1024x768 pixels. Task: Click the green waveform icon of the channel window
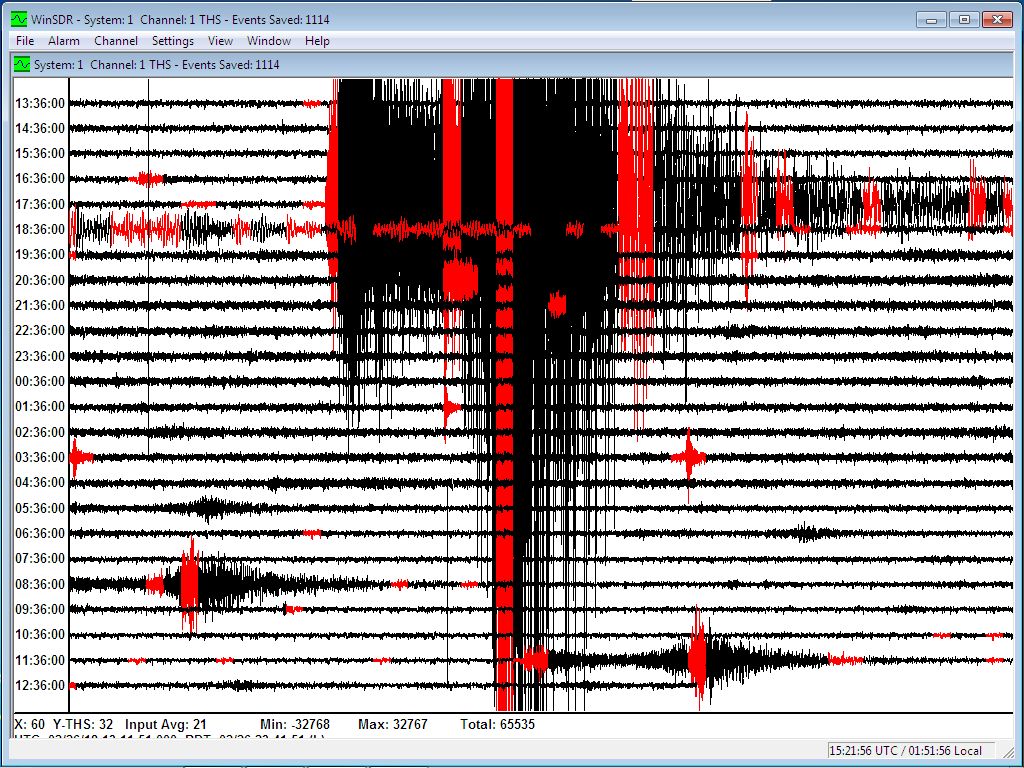(x=22, y=65)
